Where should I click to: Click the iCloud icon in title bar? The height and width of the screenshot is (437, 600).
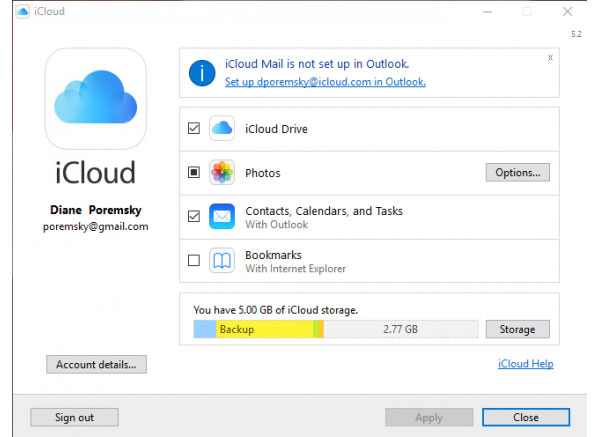pyautogui.click(x=23, y=11)
